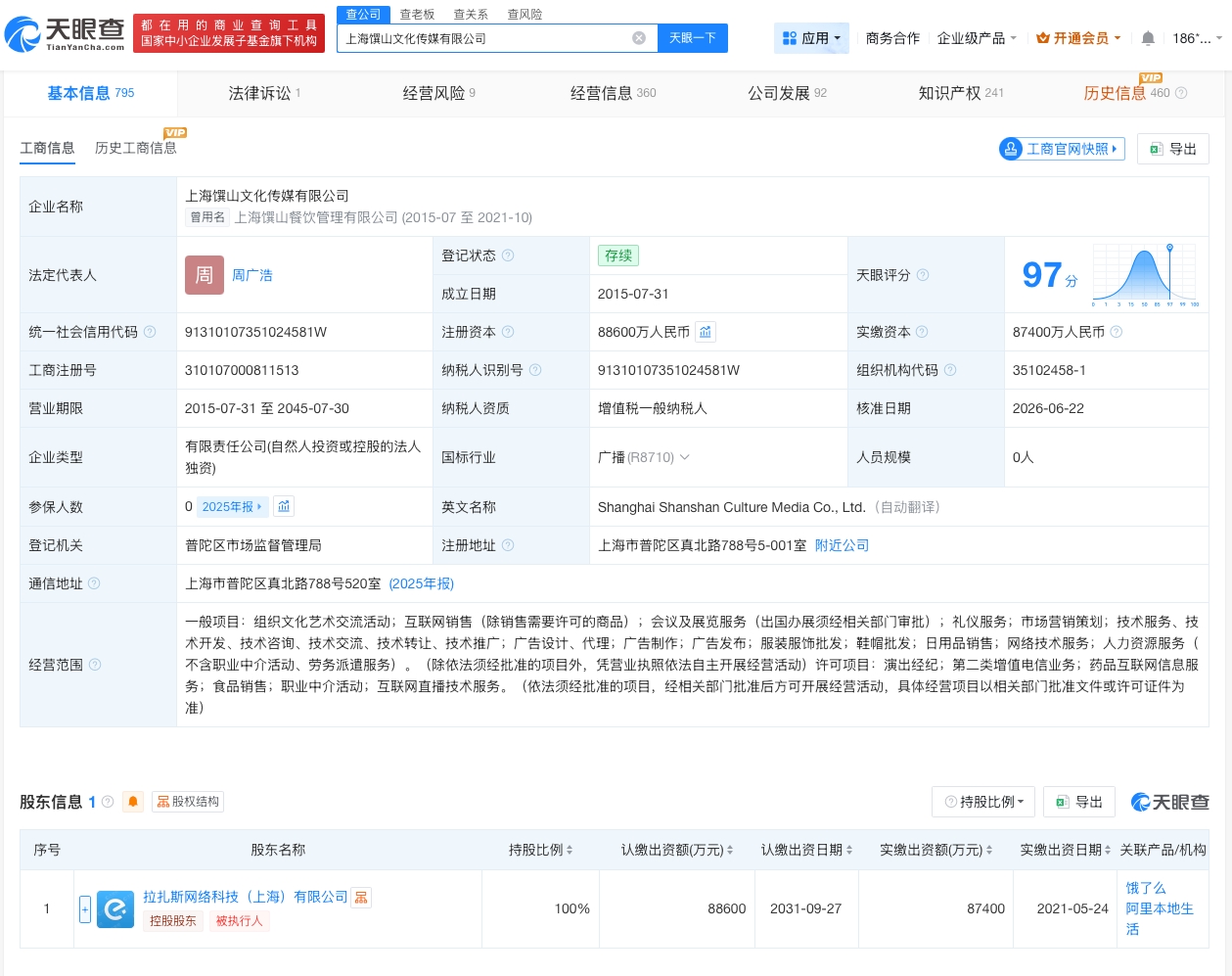This screenshot has width=1232, height=976.
Task: Switch to the 经营信息 tab
Action: tap(613, 93)
